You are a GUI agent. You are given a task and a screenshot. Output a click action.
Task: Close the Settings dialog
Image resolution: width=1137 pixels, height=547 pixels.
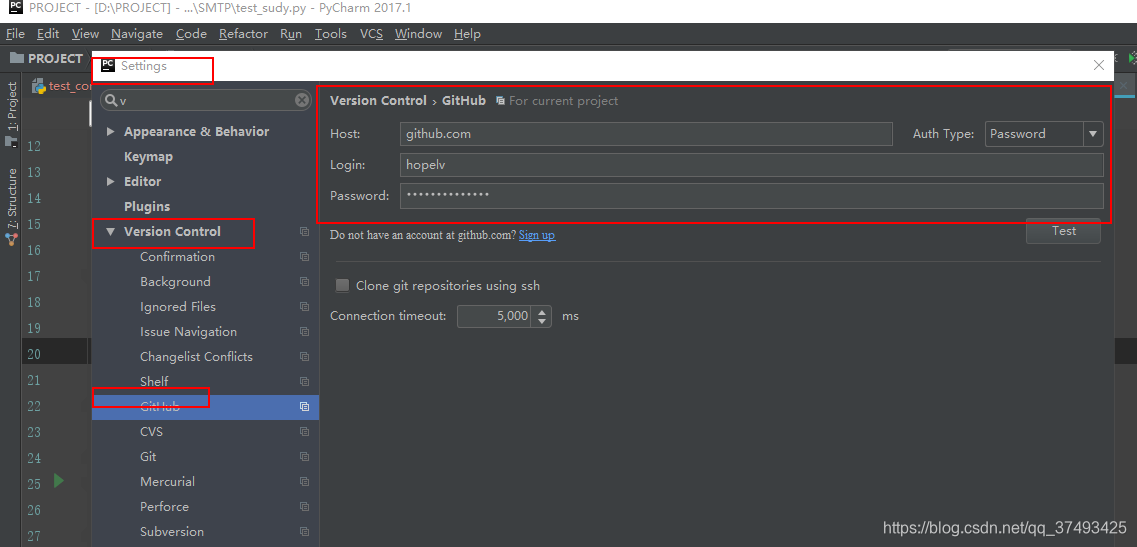click(x=1099, y=65)
